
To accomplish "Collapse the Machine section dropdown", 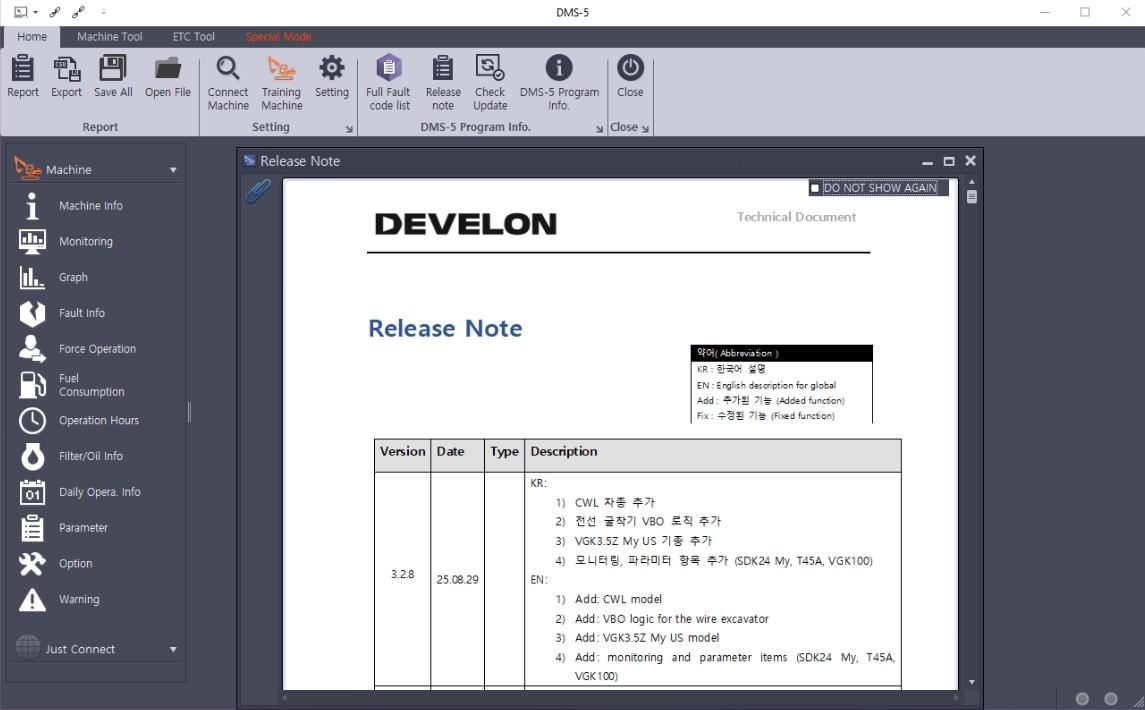I will (173, 171).
